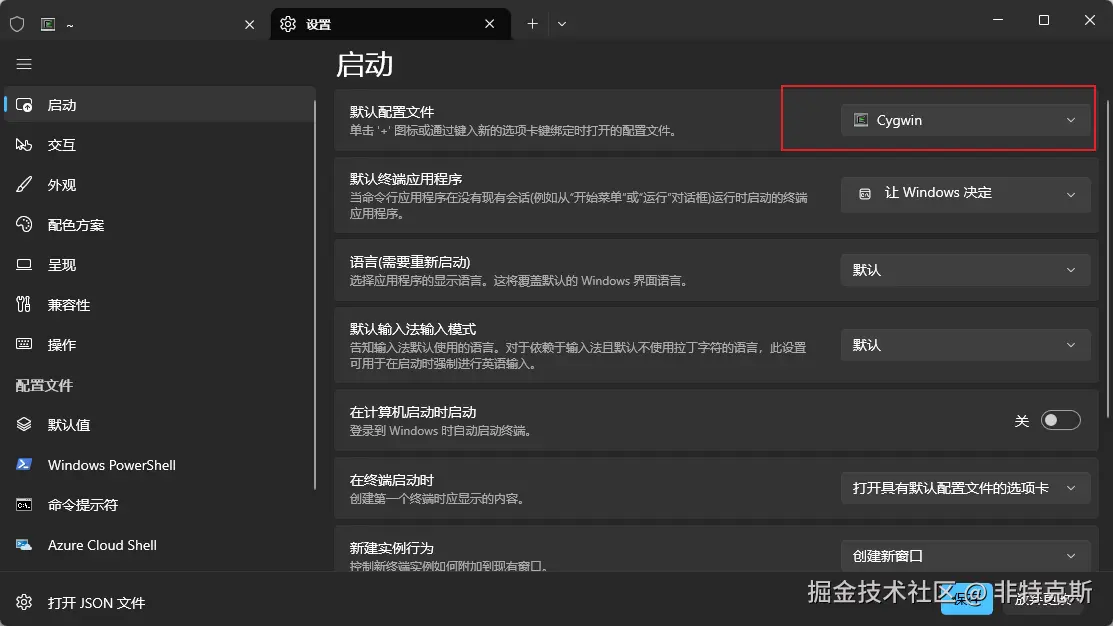1113x626 pixels.
Task: Click the sidebar navigation scrollbar
Action: (314, 295)
